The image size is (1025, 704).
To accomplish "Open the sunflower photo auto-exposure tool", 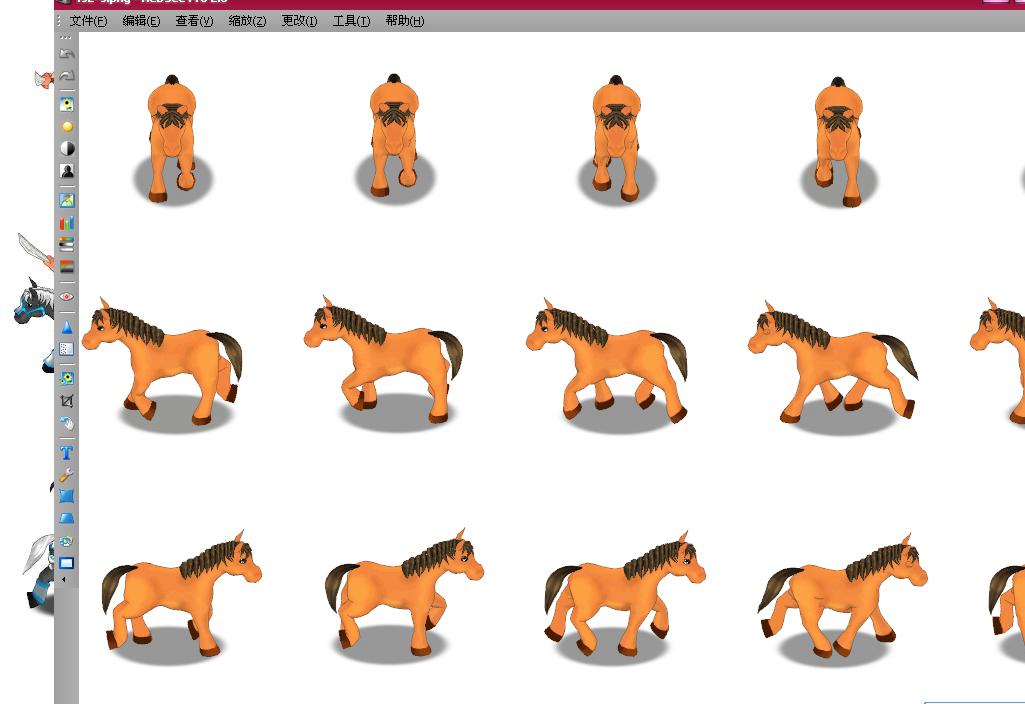I will click(67, 105).
